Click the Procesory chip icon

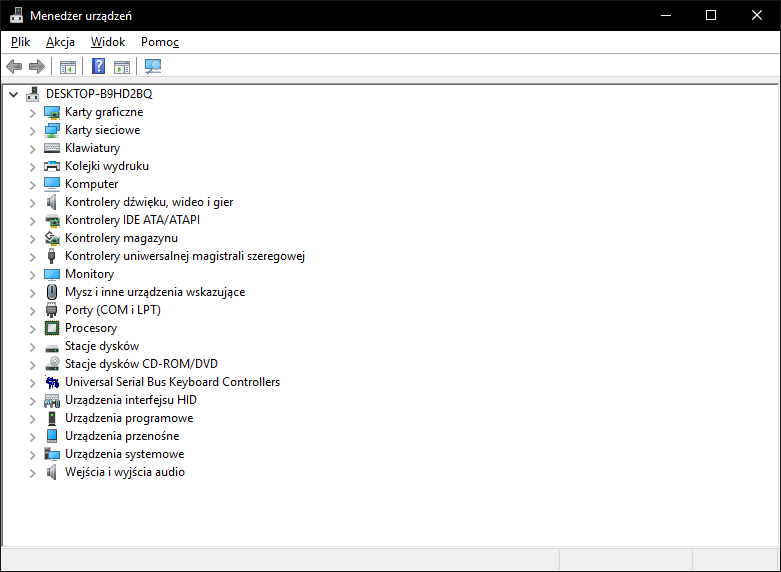[52, 328]
